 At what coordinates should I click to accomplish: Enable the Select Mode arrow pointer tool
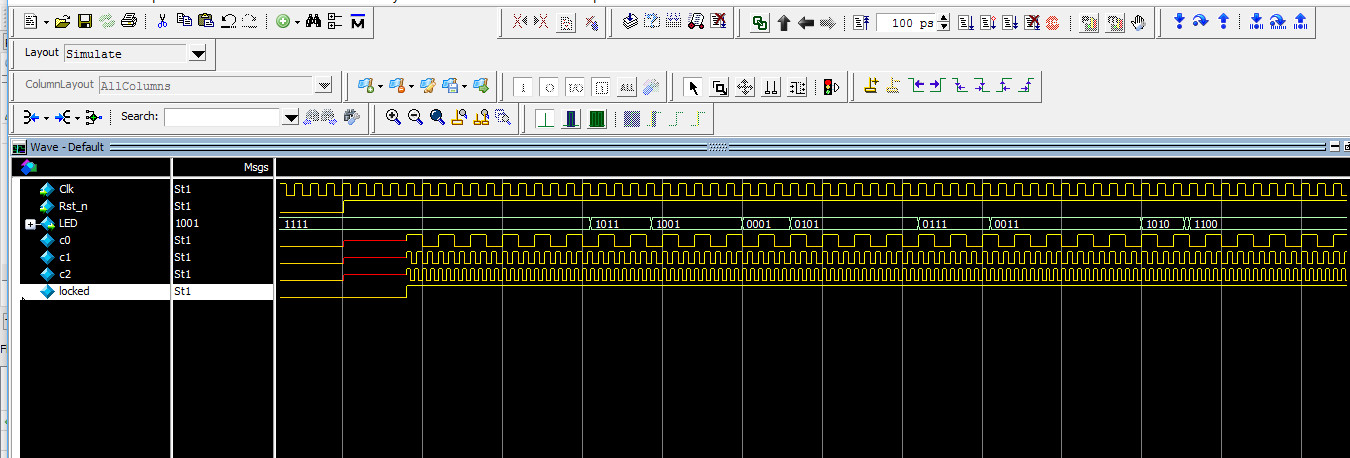point(693,87)
